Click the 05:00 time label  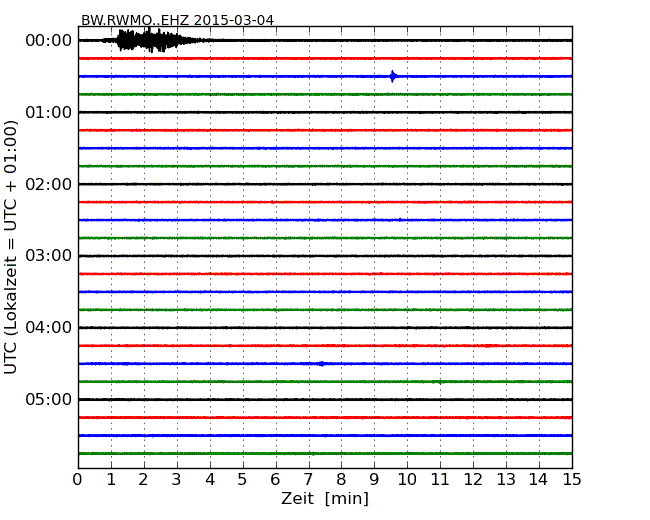[49, 399]
